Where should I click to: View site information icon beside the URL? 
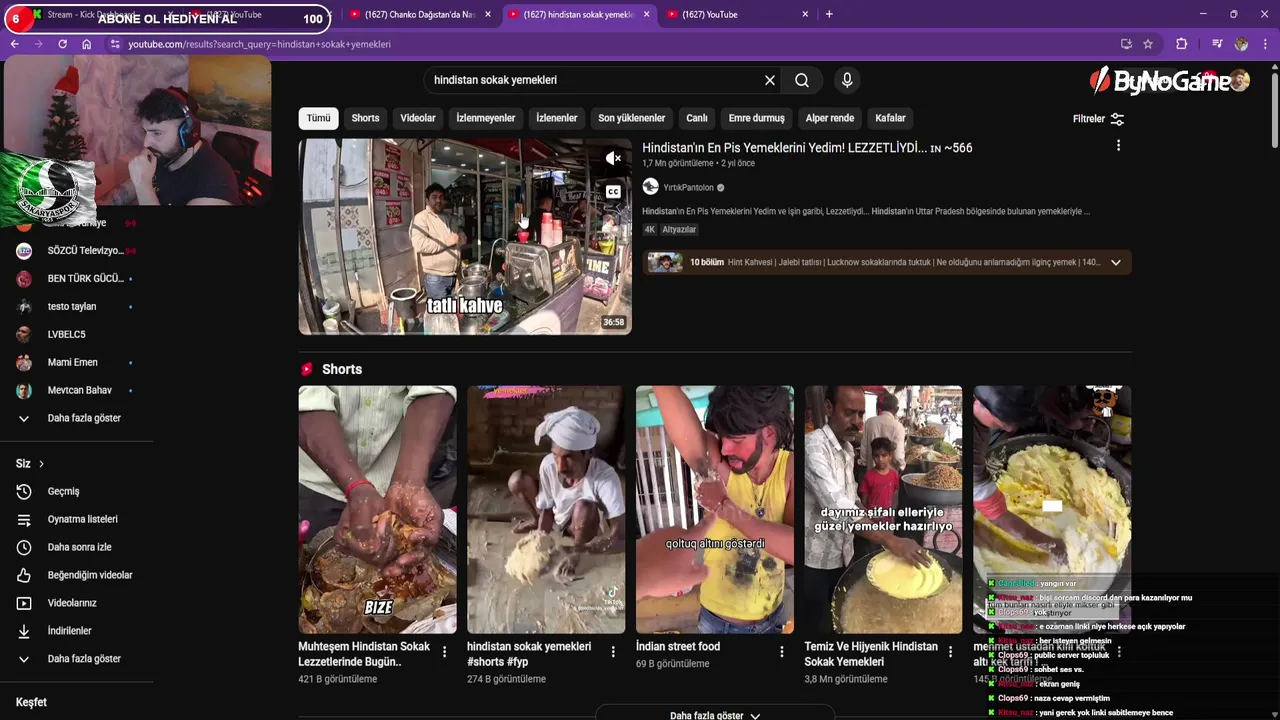point(115,44)
